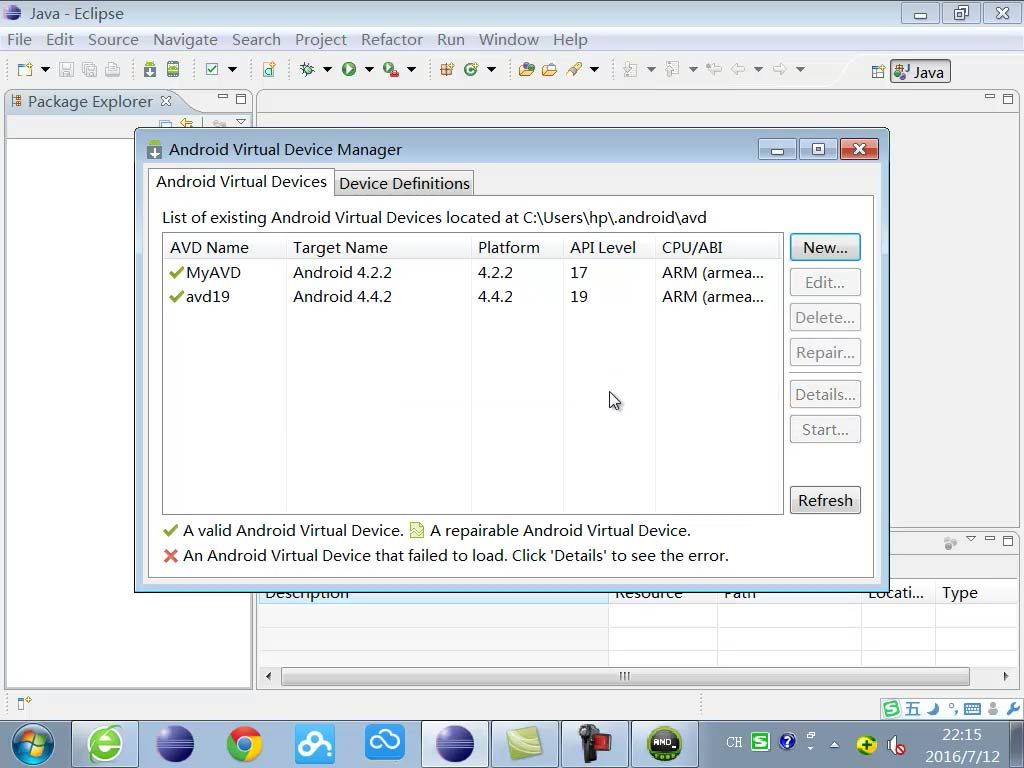Open the Window menu
1024x768 pixels.
click(509, 40)
